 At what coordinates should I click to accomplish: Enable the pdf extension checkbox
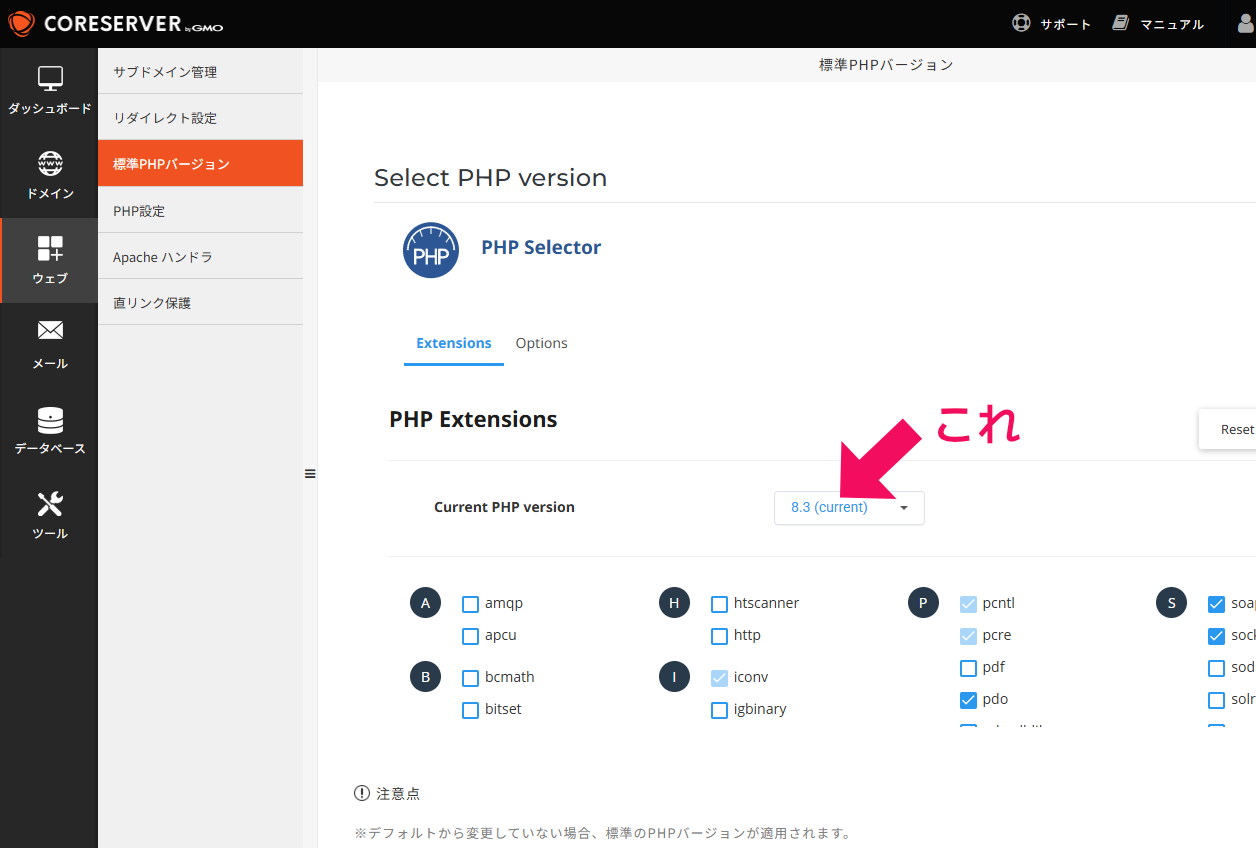[968, 668]
